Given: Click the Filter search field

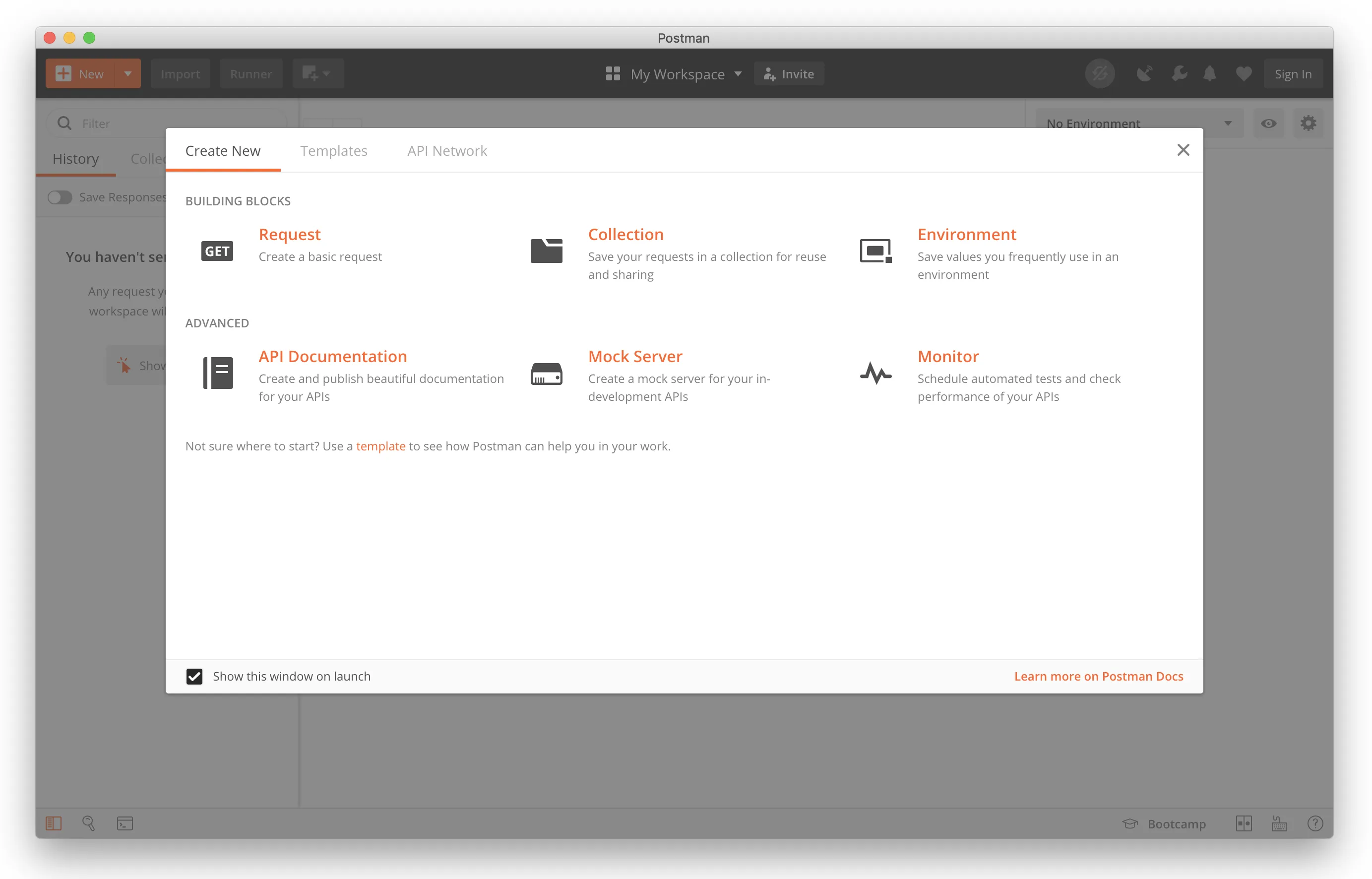Looking at the screenshot, I should click(171, 124).
